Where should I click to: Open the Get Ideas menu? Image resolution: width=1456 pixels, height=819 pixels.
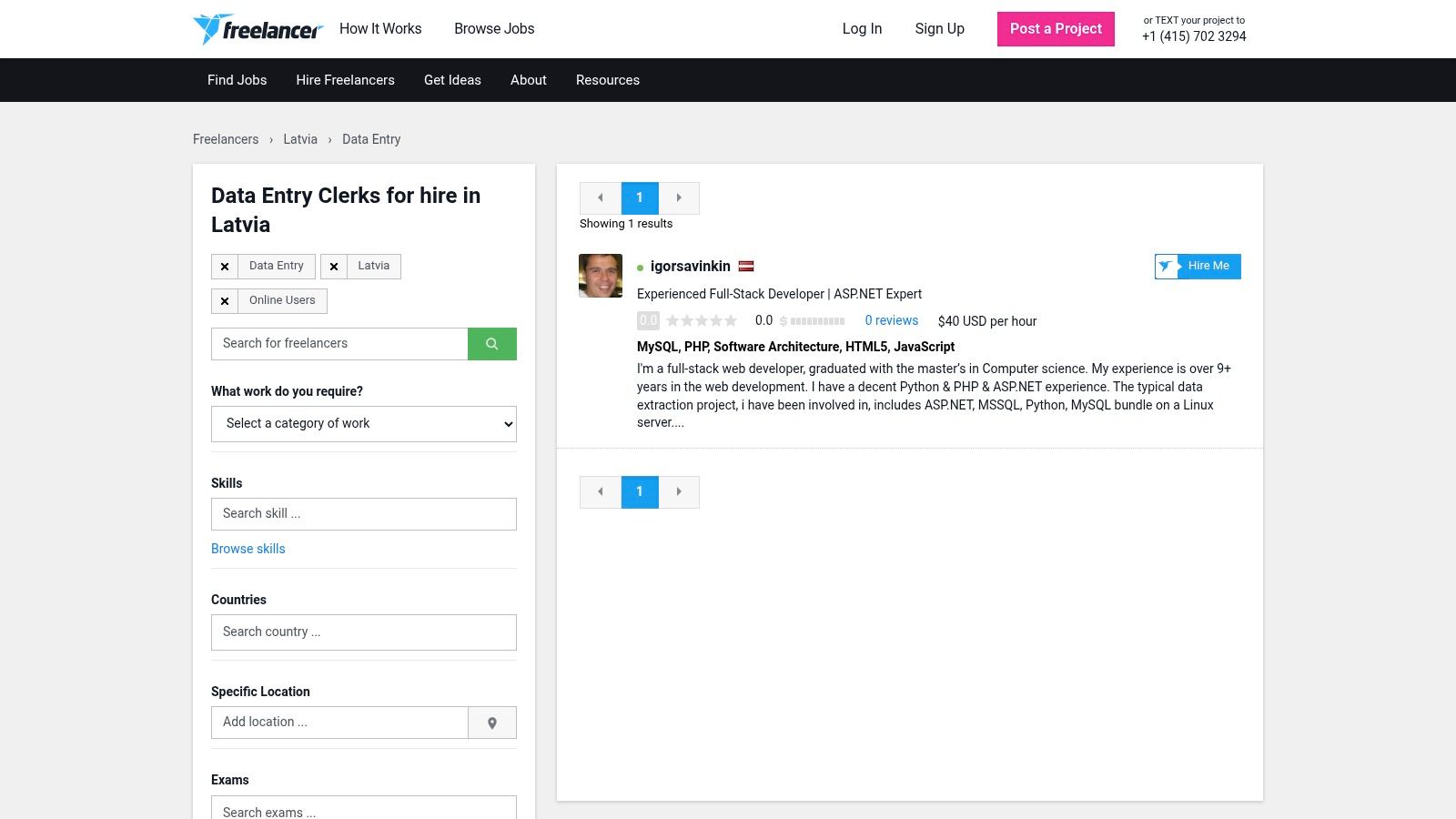click(452, 80)
